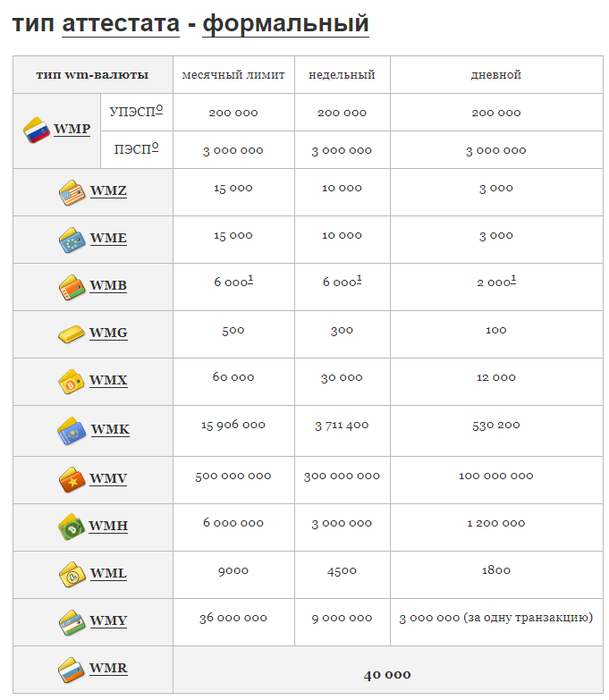Click the WMZ wallet icon
The width and height of the screenshot is (609, 700).
[71, 190]
